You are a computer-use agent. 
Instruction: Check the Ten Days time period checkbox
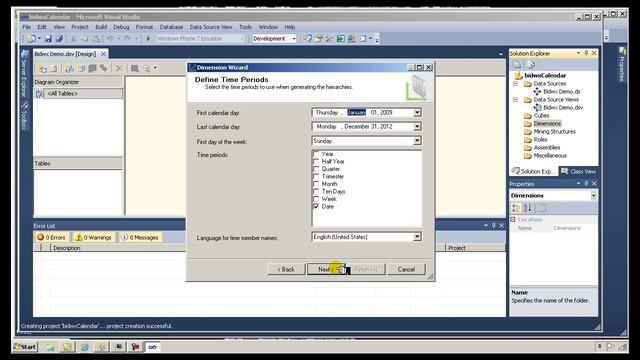point(316,191)
